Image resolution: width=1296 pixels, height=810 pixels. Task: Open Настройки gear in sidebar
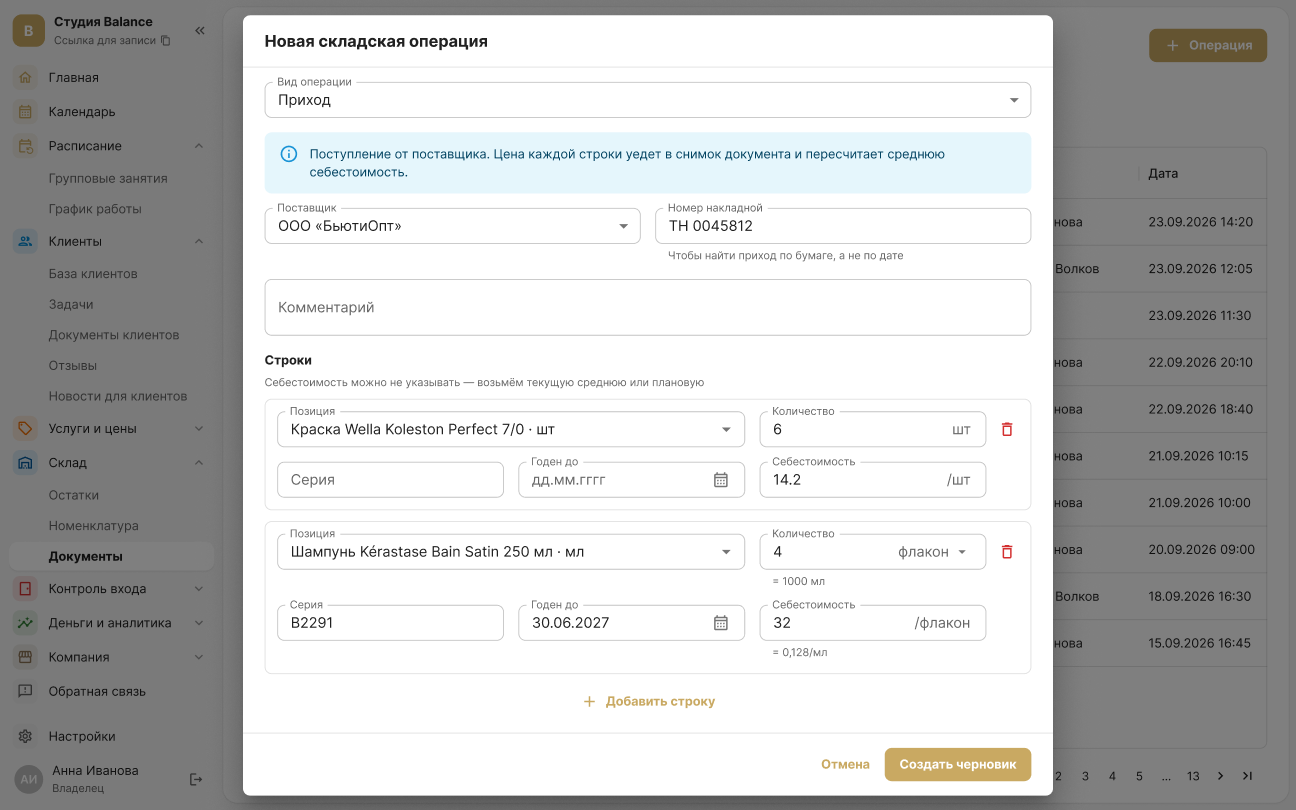click(27, 736)
